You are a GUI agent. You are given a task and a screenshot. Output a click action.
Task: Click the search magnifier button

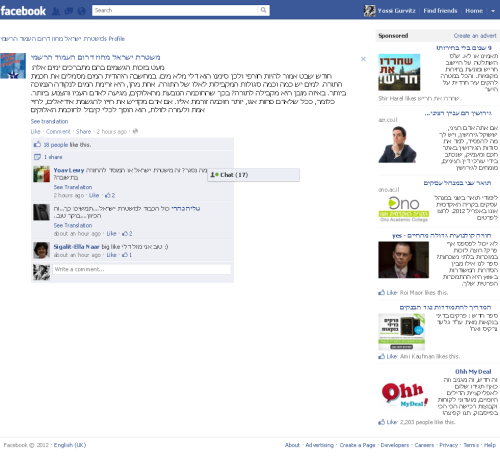(x=263, y=10)
